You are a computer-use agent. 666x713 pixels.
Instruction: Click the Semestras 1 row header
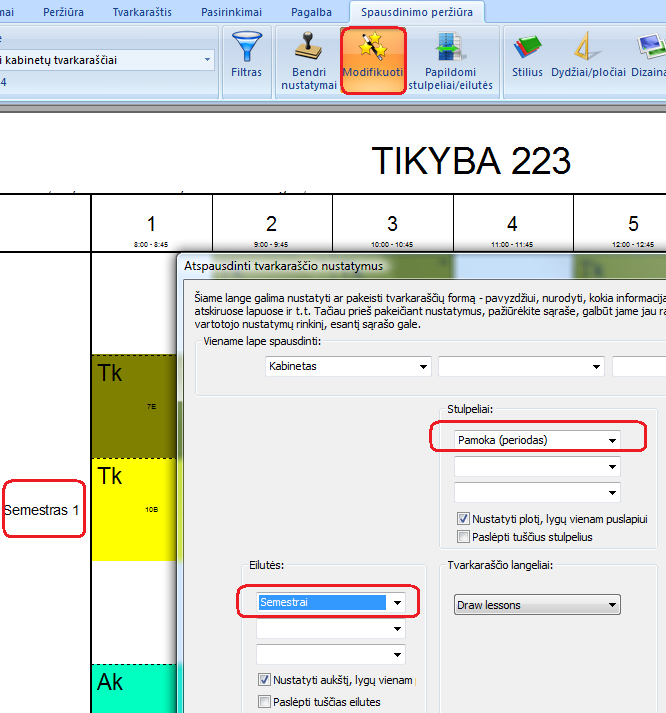tap(41, 510)
